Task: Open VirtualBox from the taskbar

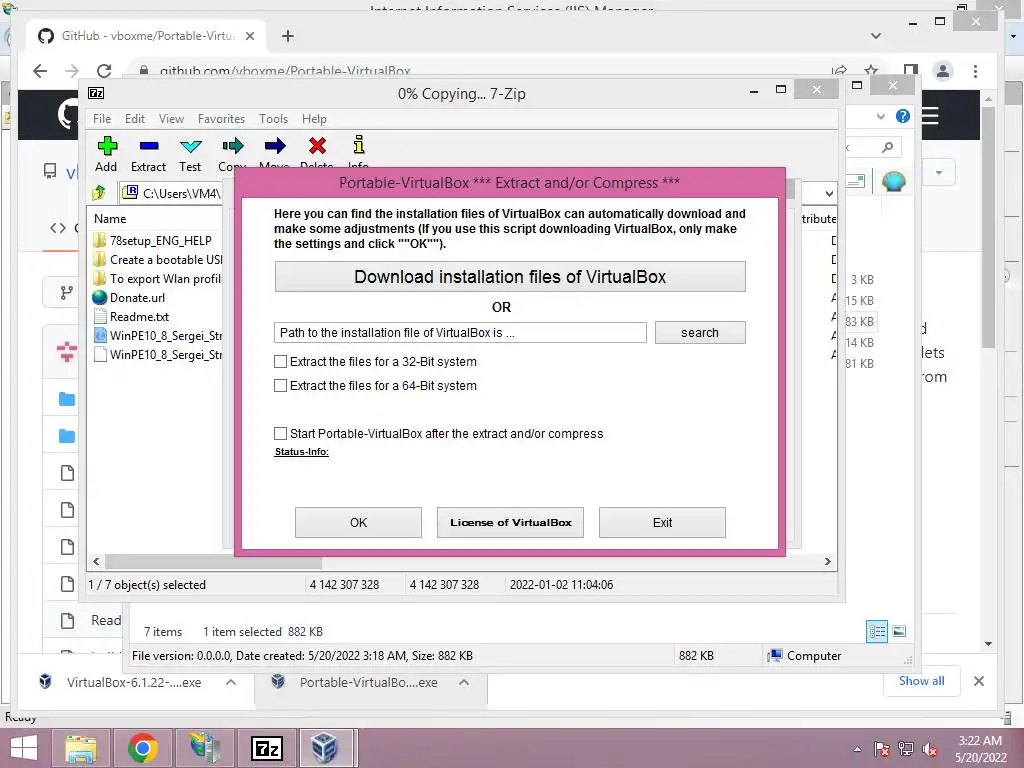Action: pos(324,748)
